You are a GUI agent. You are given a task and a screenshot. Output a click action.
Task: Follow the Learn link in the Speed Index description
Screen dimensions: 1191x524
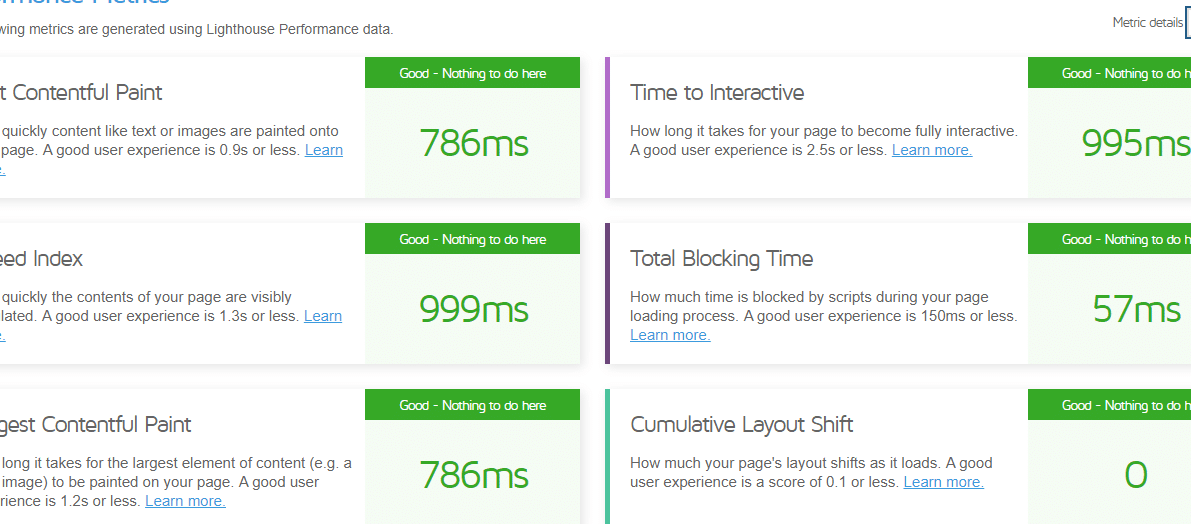(x=323, y=316)
